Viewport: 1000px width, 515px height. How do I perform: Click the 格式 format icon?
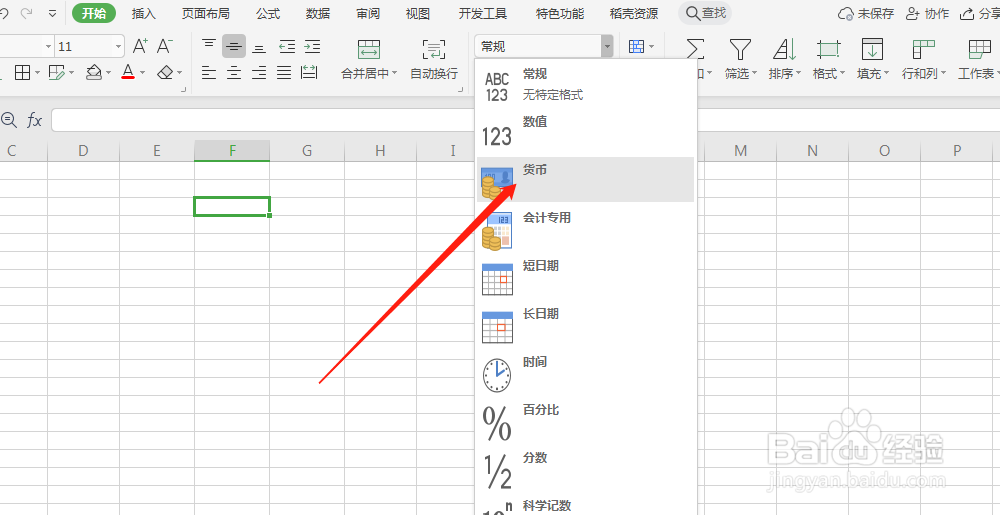coord(828,48)
